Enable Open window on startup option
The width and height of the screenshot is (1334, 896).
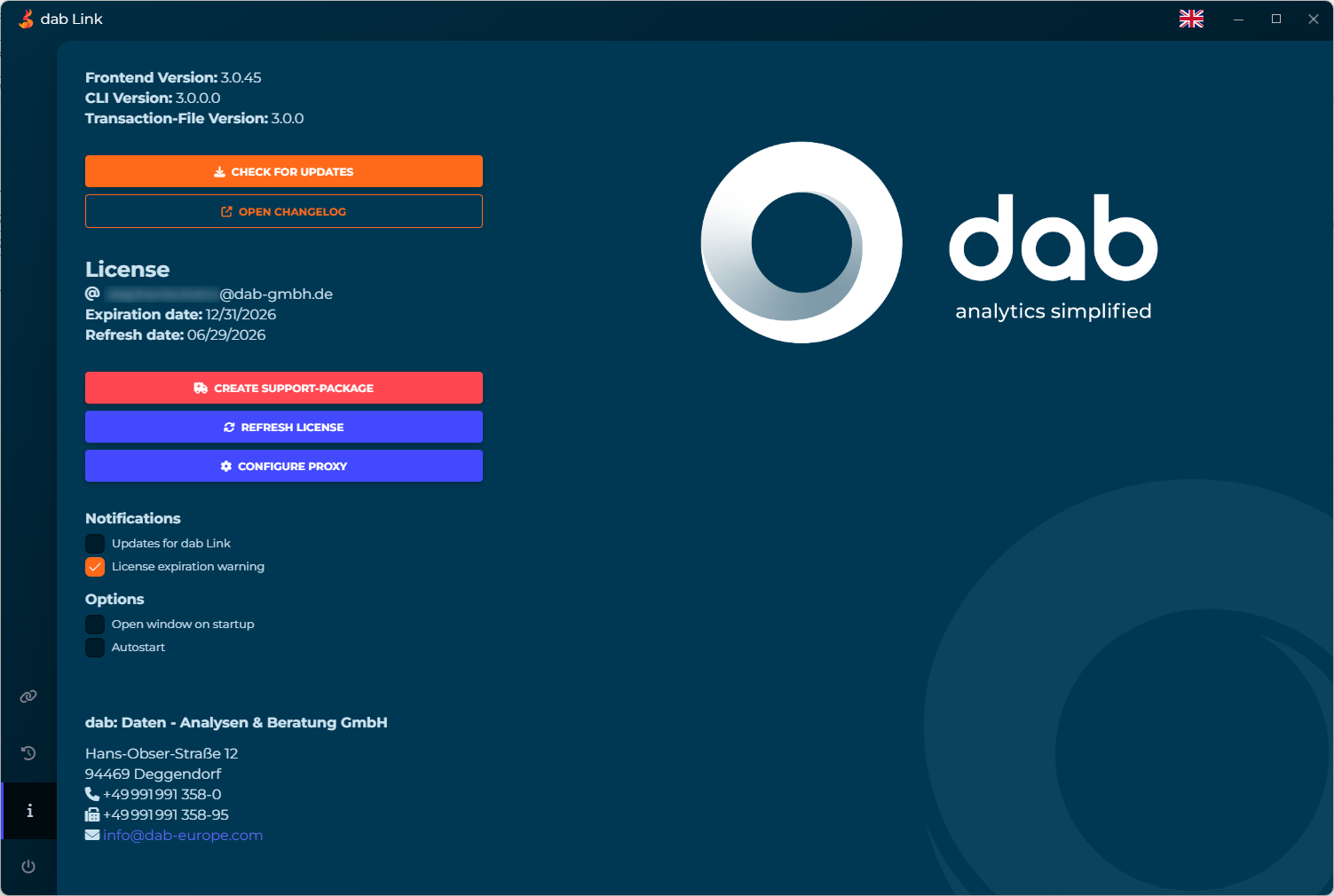95,625
